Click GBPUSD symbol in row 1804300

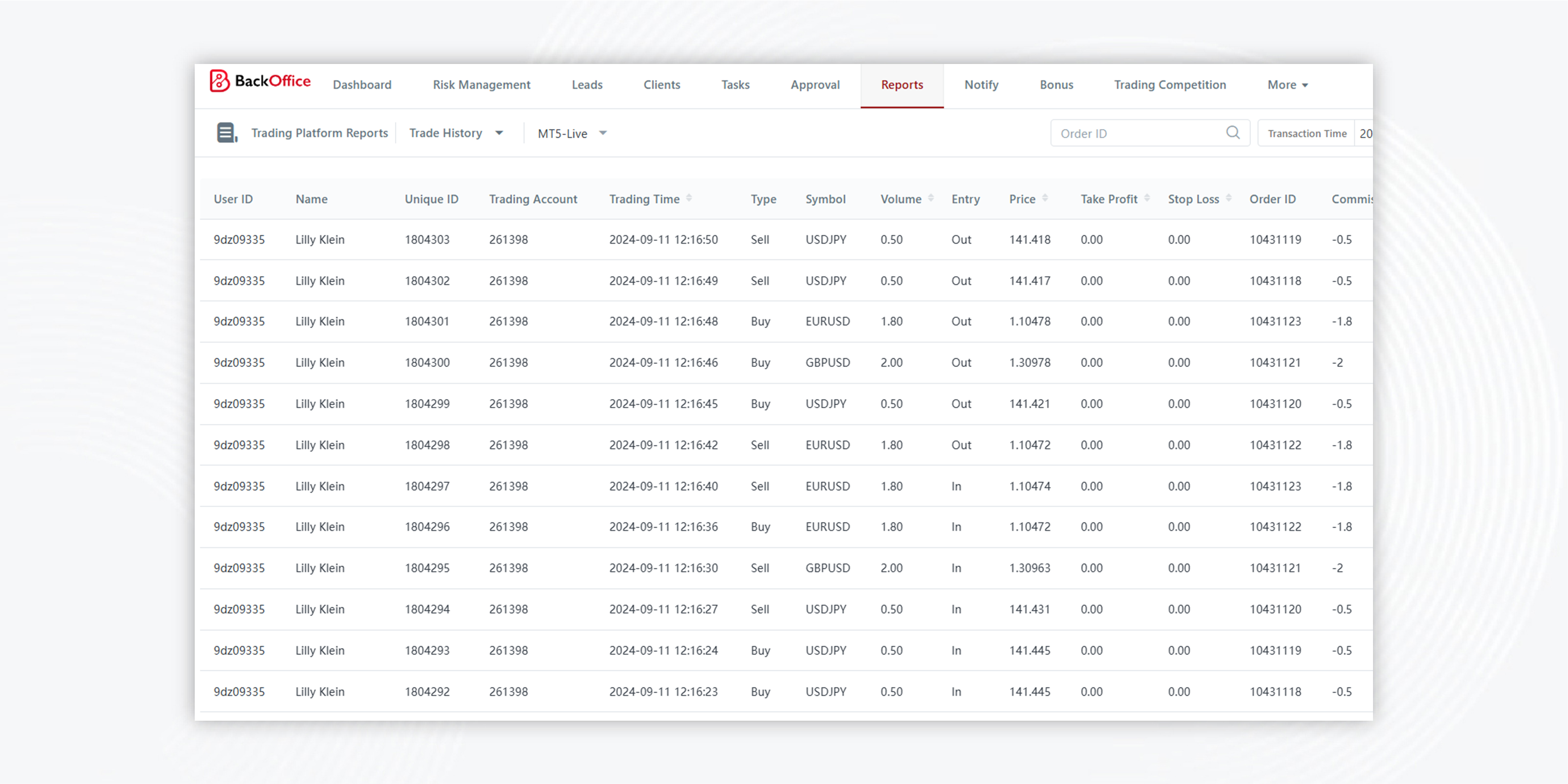click(828, 363)
